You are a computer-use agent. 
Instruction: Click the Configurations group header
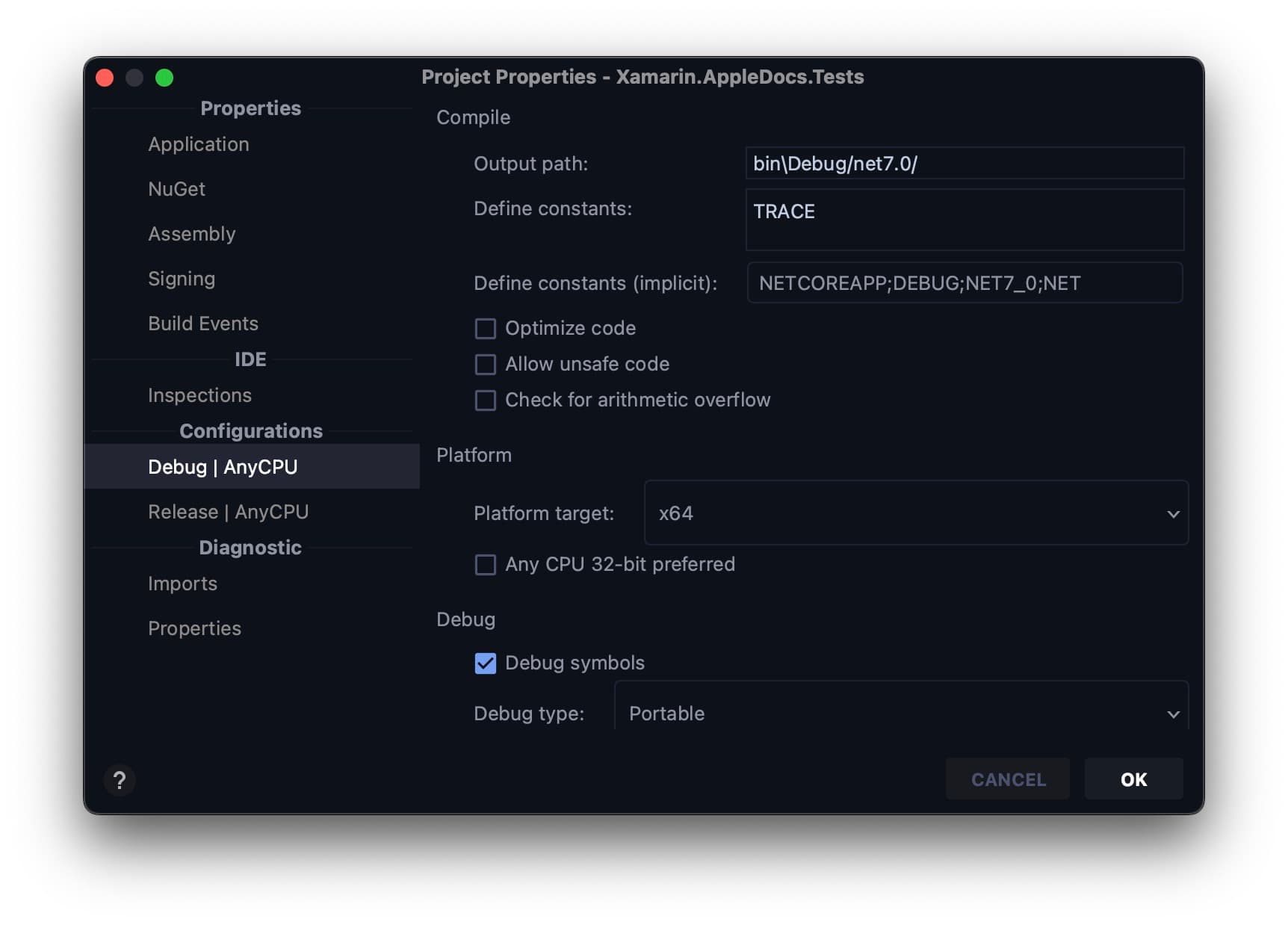pos(251,431)
